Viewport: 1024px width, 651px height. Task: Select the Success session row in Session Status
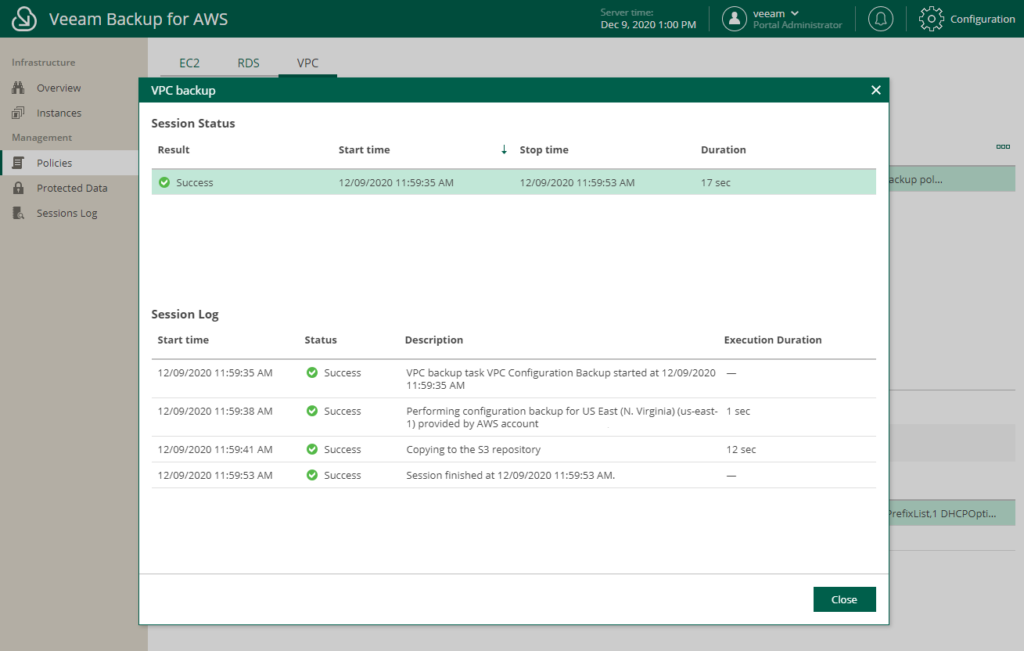click(513, 182)
